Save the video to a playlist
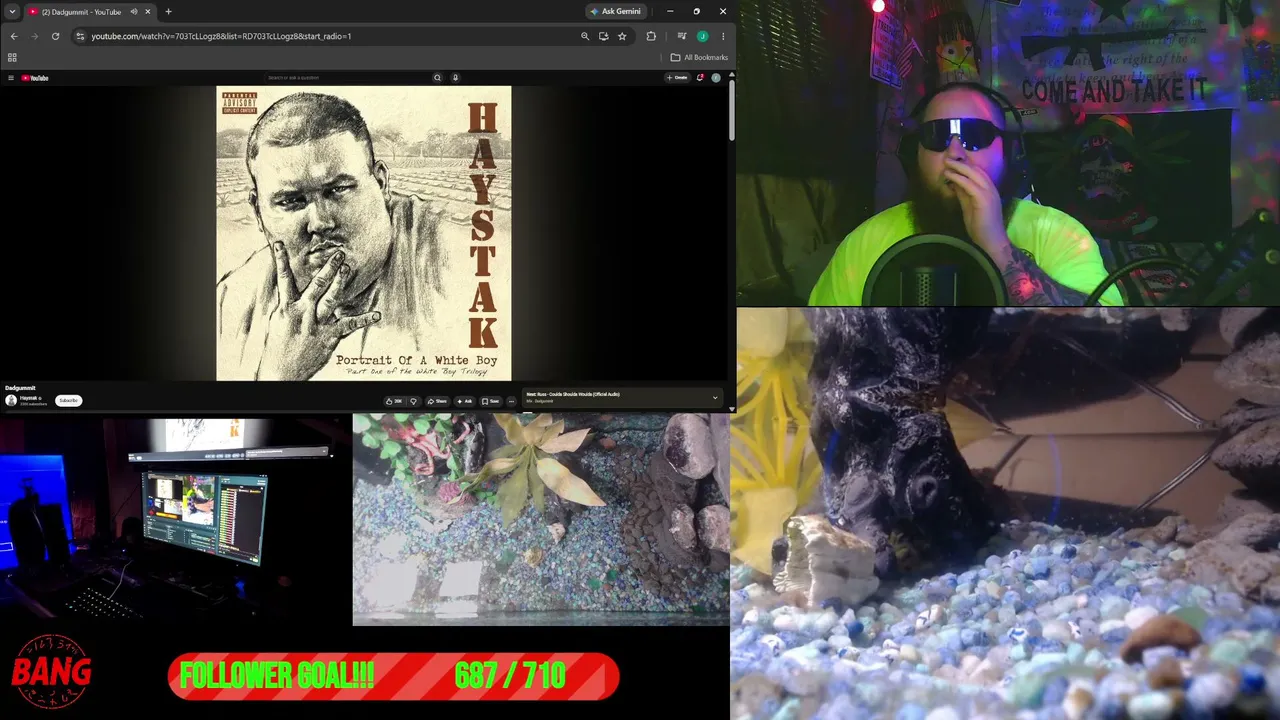This screenshot has width=1280, height=720. pyautogui.click(x=491, y=401)
